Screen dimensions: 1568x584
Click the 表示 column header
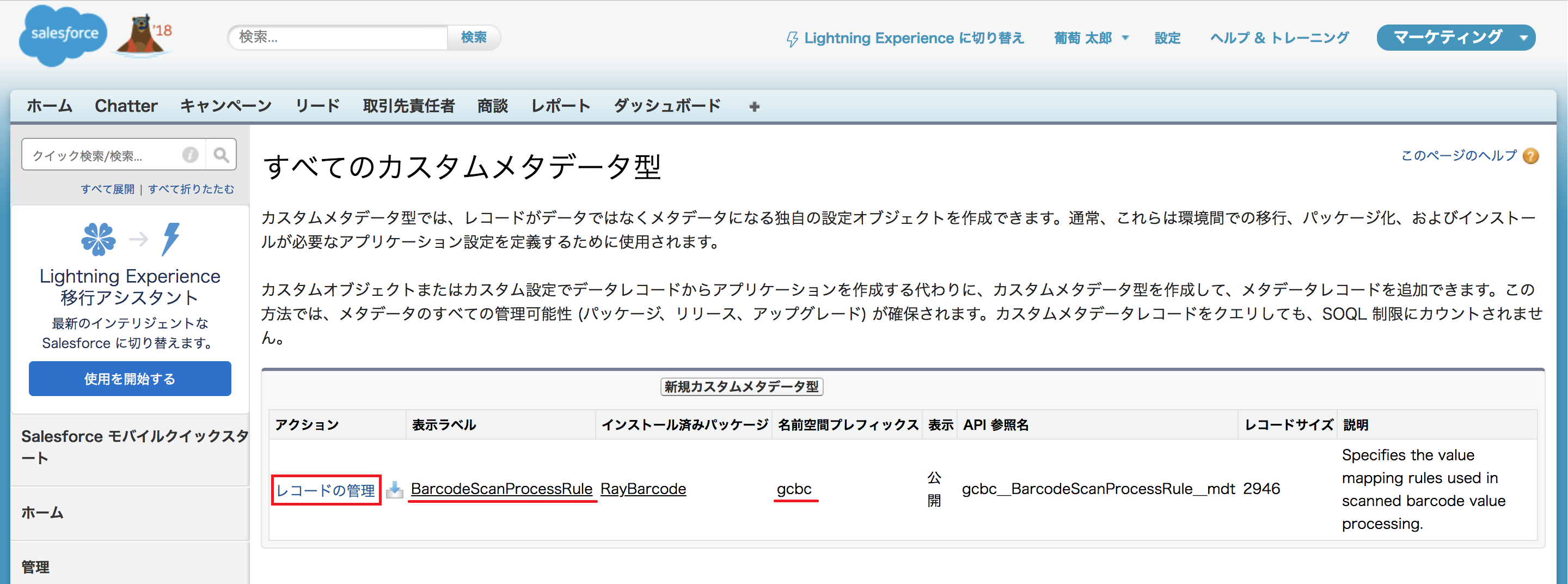coord(940,425)
